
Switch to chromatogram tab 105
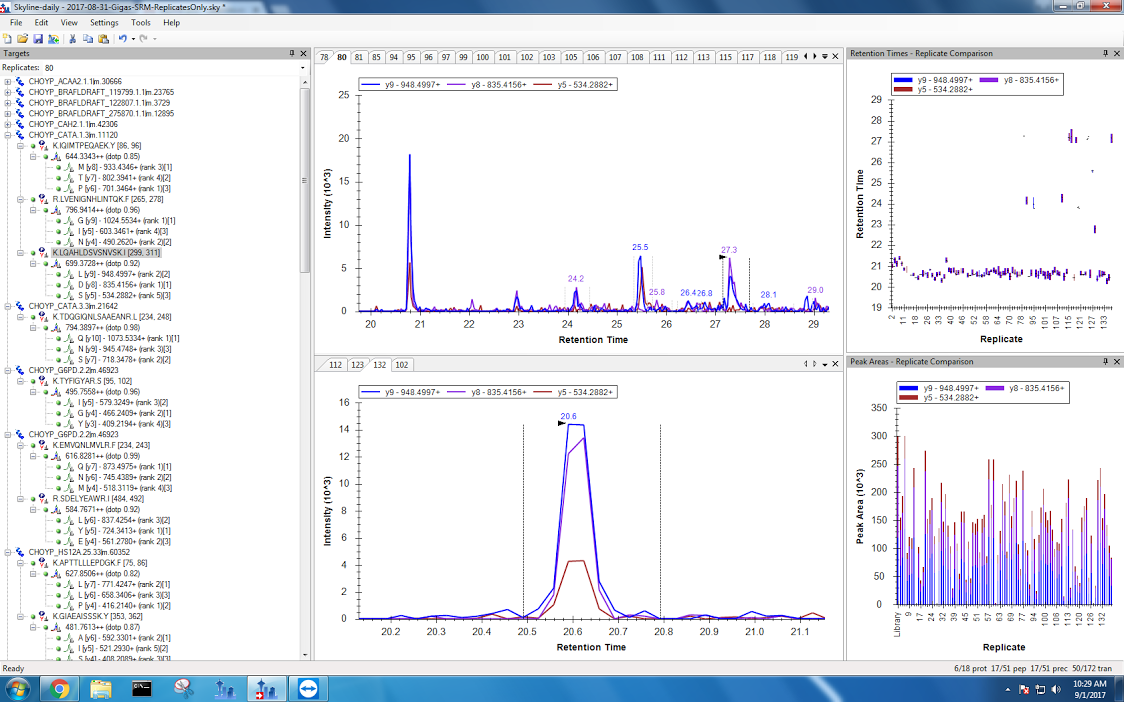pyautogui.click(x=571, y=57)
